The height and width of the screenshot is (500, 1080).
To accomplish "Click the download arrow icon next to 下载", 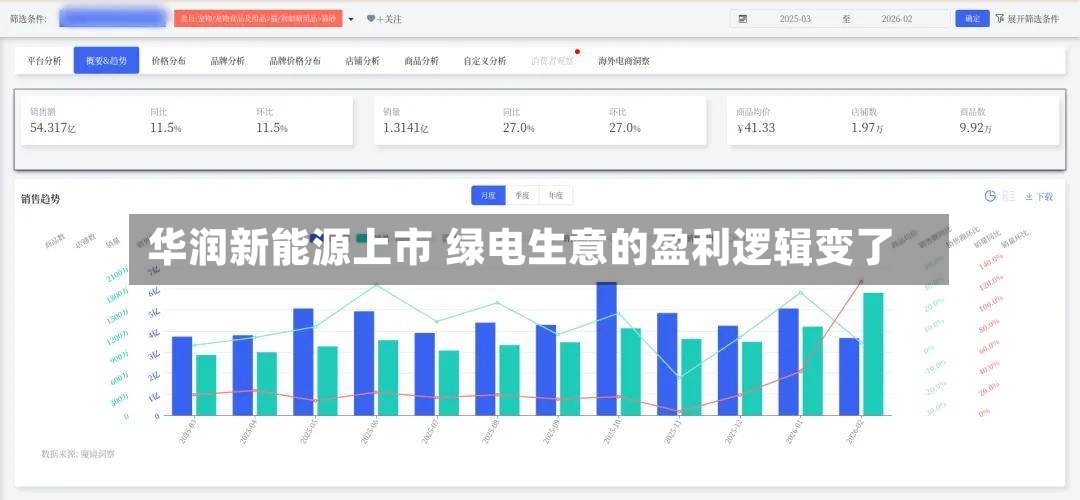I will click(x=1028, y=197).
